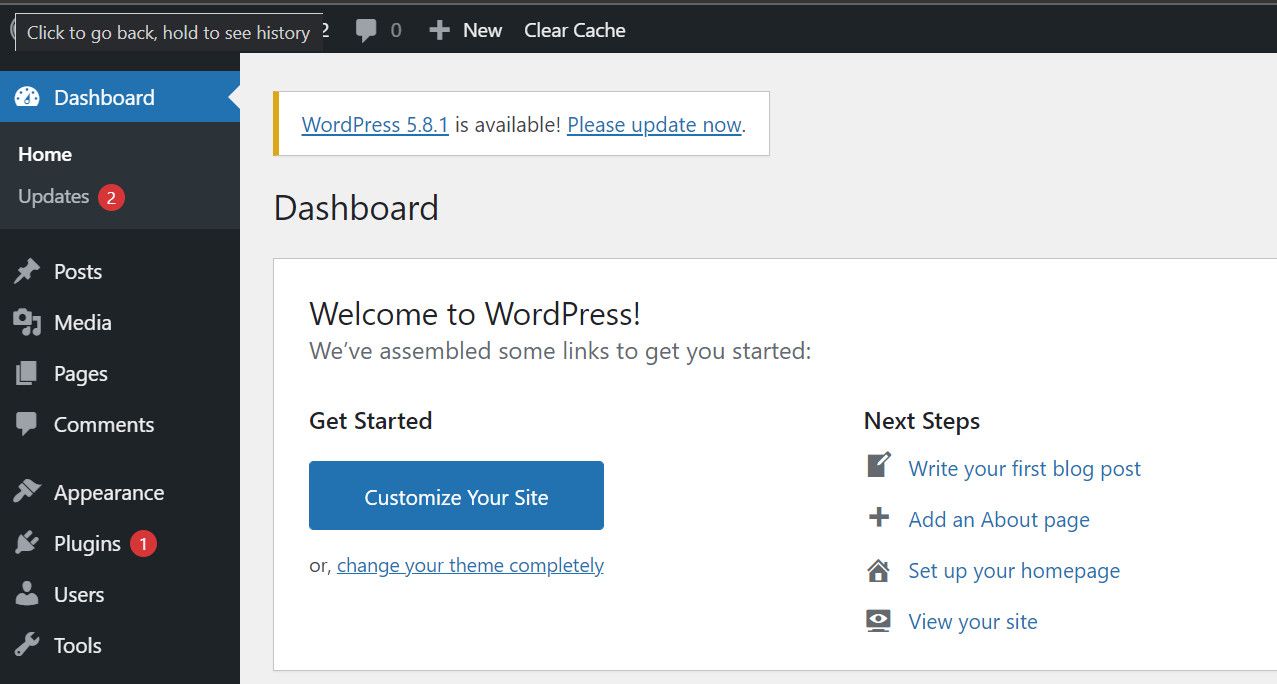
Task: Click the Media library icon
Action: tap(27, 323)
